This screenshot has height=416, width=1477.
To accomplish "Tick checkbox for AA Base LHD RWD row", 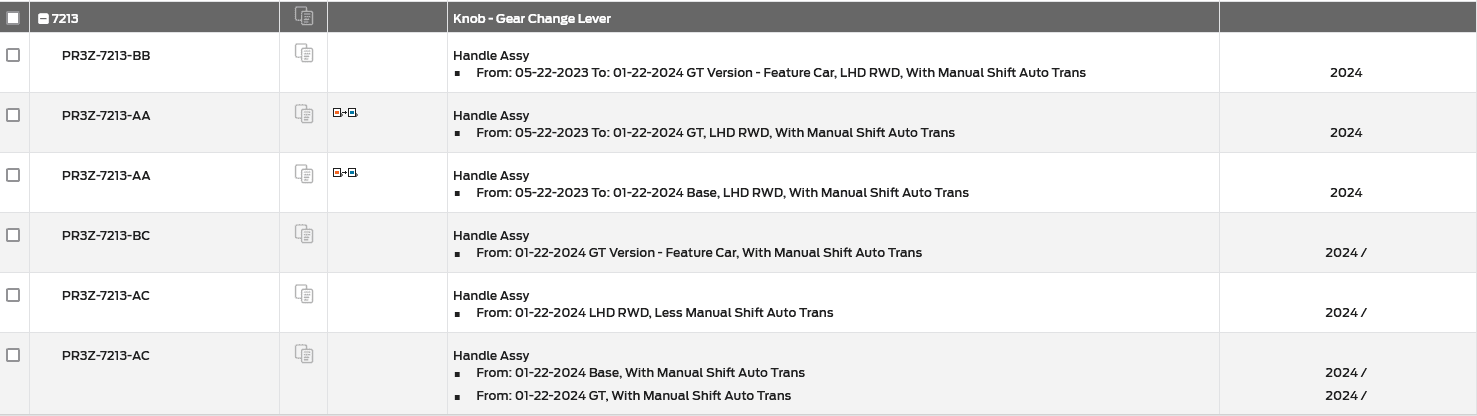I will point(13,175).
